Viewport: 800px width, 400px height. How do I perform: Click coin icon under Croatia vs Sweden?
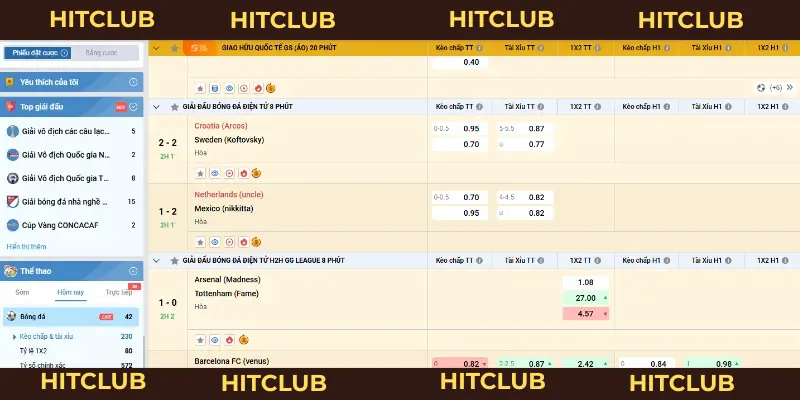256,173
